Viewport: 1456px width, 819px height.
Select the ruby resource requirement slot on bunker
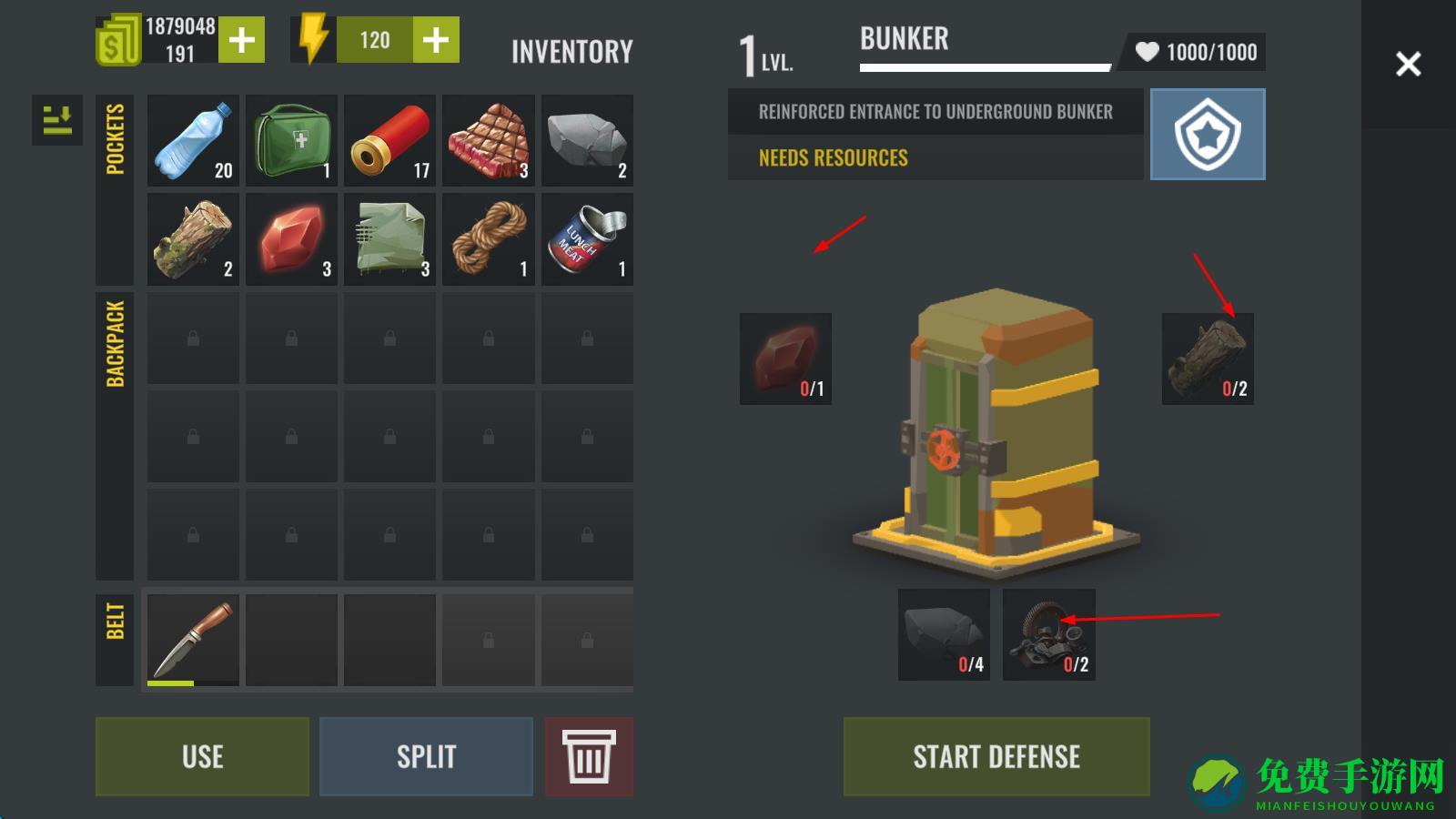pyautogui.click(x=785, y=359)
